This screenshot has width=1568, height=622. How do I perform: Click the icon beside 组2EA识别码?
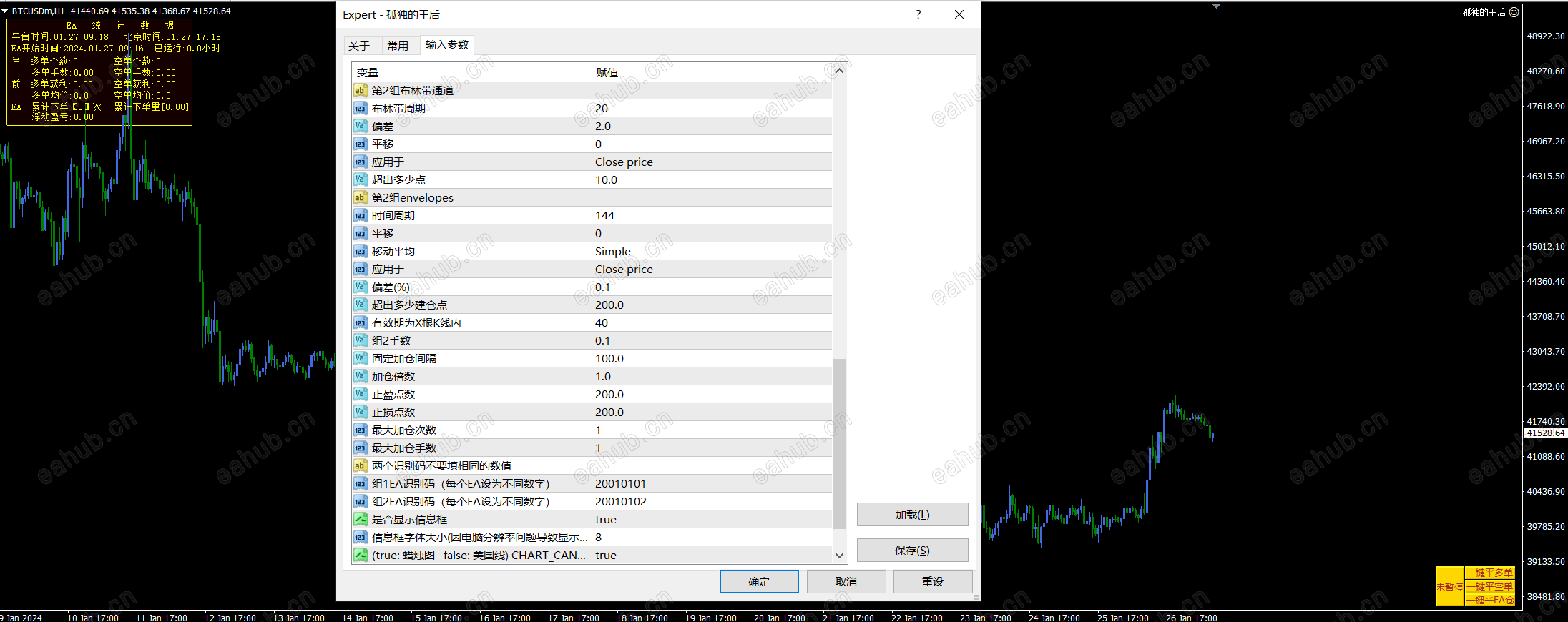360,502
